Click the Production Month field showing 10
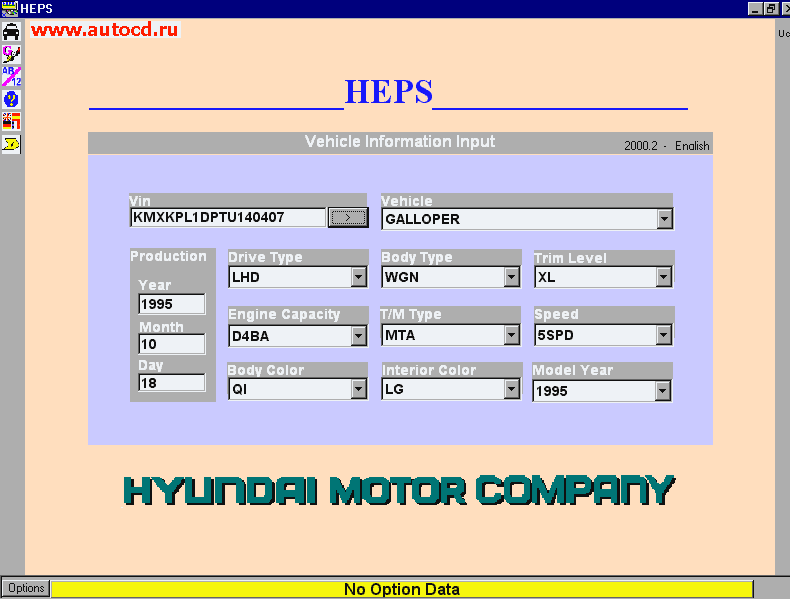 [x=172, y=344]
